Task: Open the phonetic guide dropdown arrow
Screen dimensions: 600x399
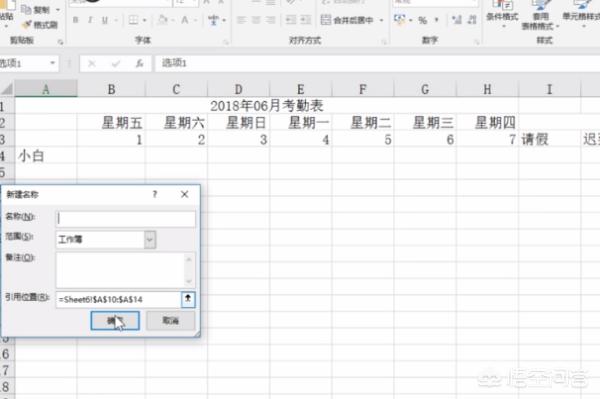Action: [x=224, y=20]
